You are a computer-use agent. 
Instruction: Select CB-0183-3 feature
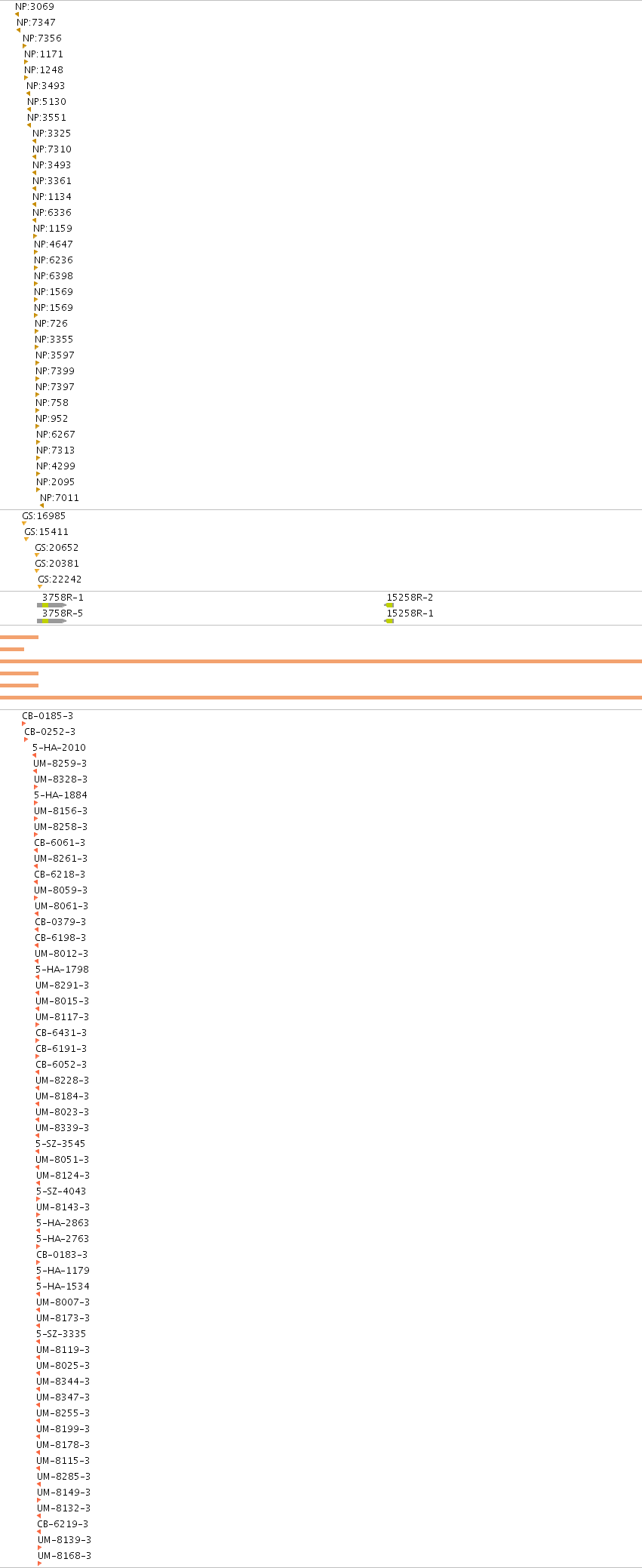tap(62, 1255)
